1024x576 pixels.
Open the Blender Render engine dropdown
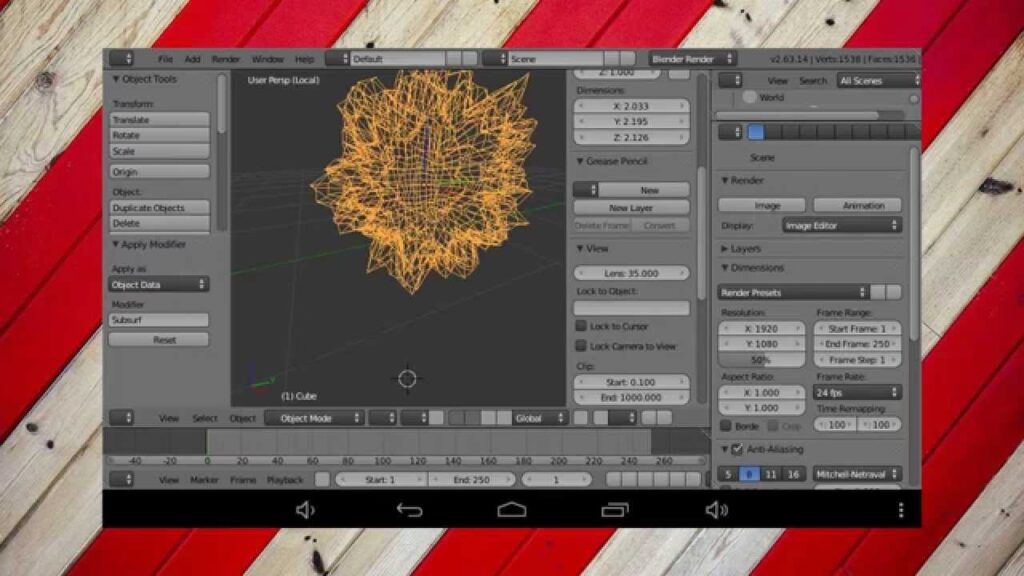click(692, 59)
